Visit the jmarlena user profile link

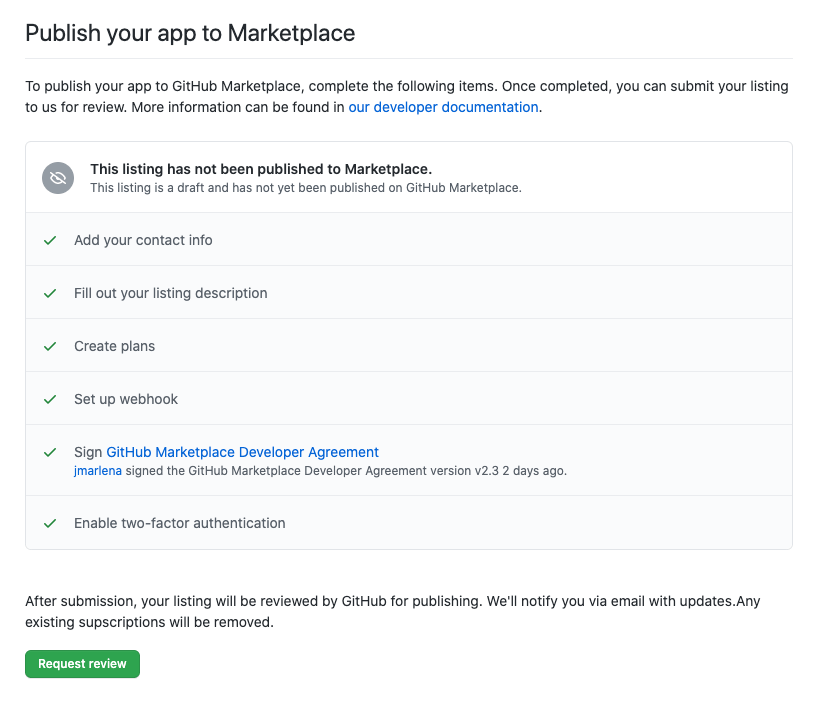(98, 471)
